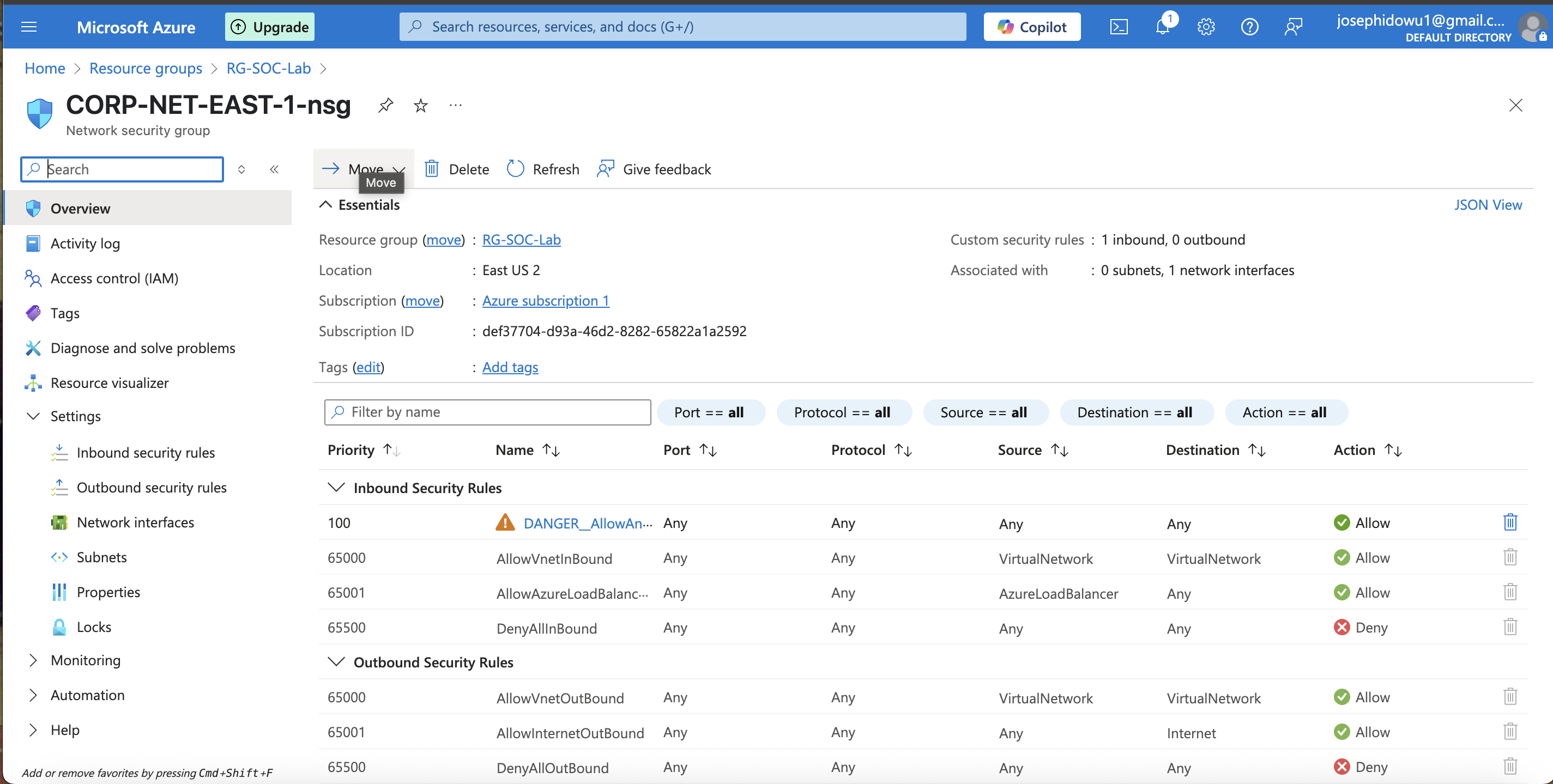The image size is (1553, 784).
Task: Mark resource as favorite star
Action: point(421,106)
